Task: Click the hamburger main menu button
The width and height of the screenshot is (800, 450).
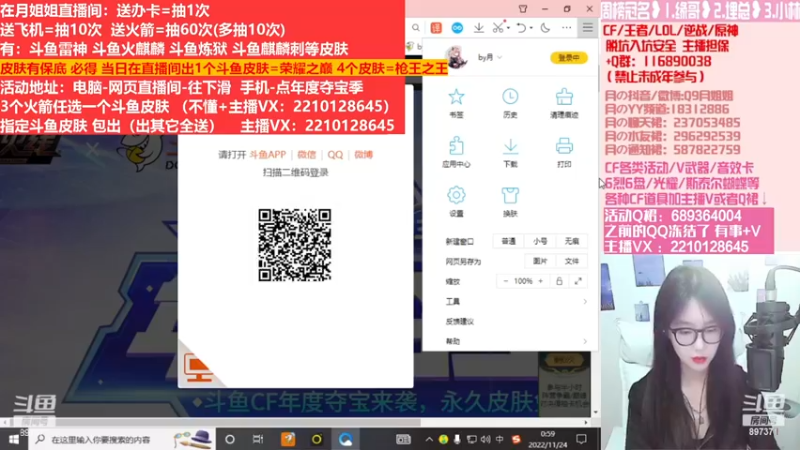Action: tap(588, 28)
